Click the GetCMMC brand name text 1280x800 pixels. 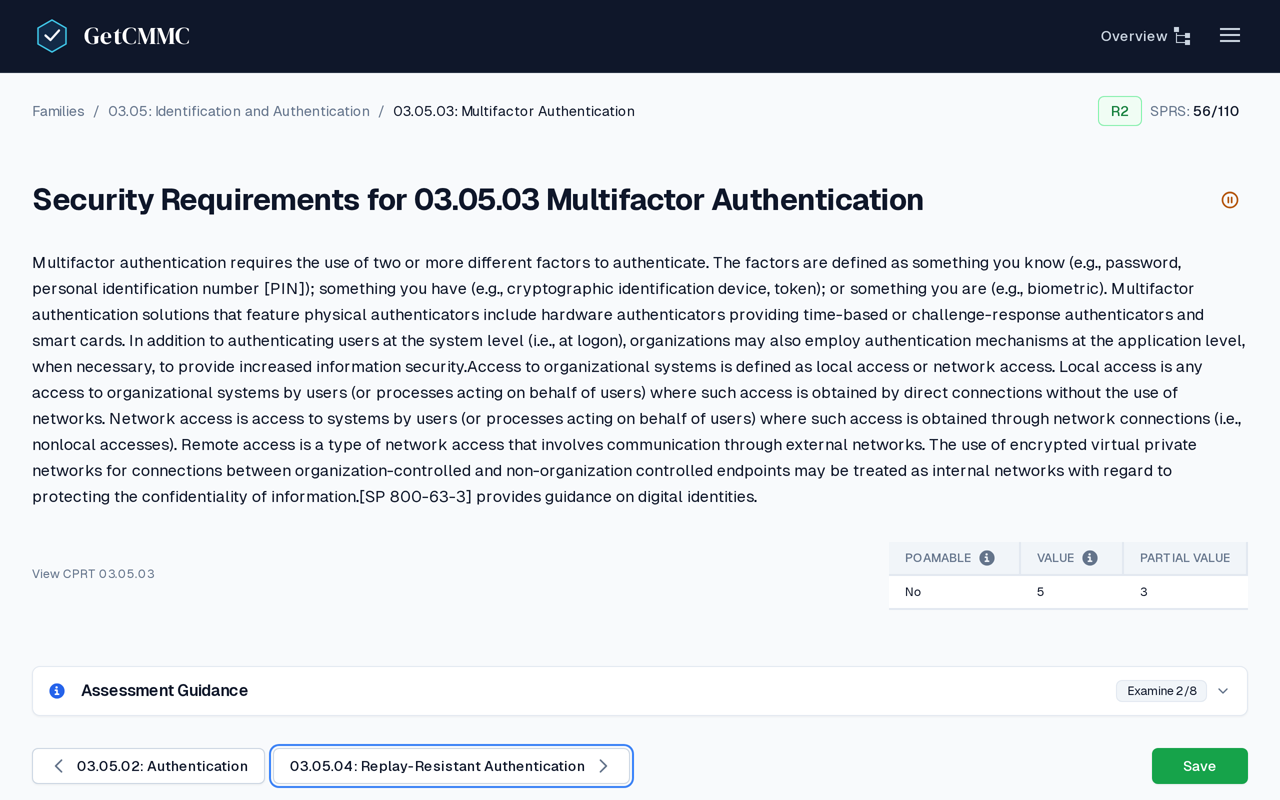(x=136, y=36)
